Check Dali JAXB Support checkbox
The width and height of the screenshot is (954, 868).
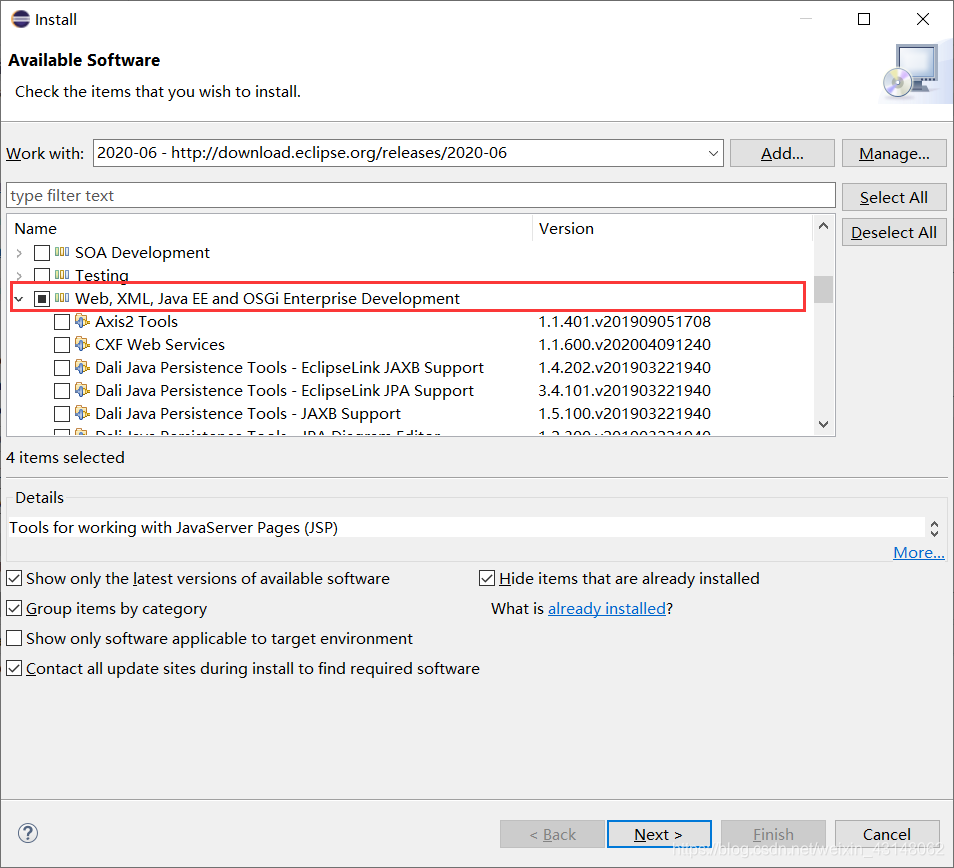[62, 414]
